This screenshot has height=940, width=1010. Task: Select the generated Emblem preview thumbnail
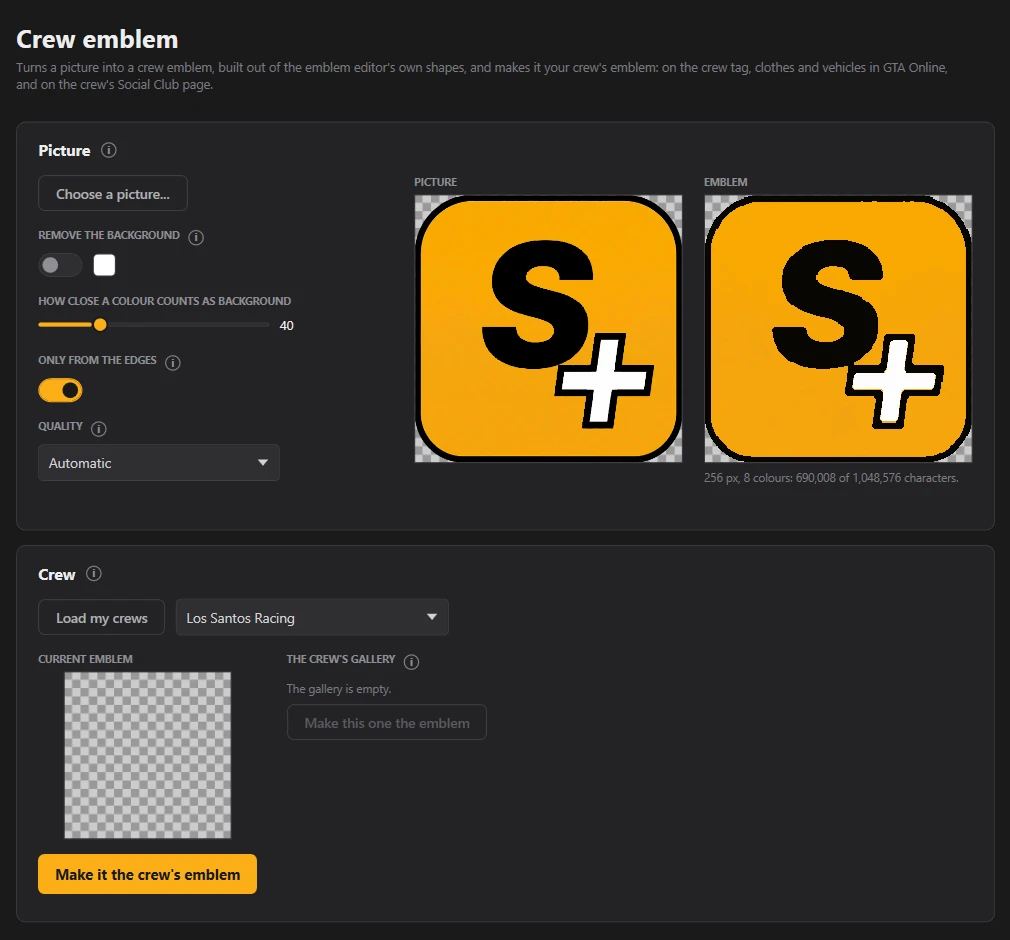click(x=838, y=329)
